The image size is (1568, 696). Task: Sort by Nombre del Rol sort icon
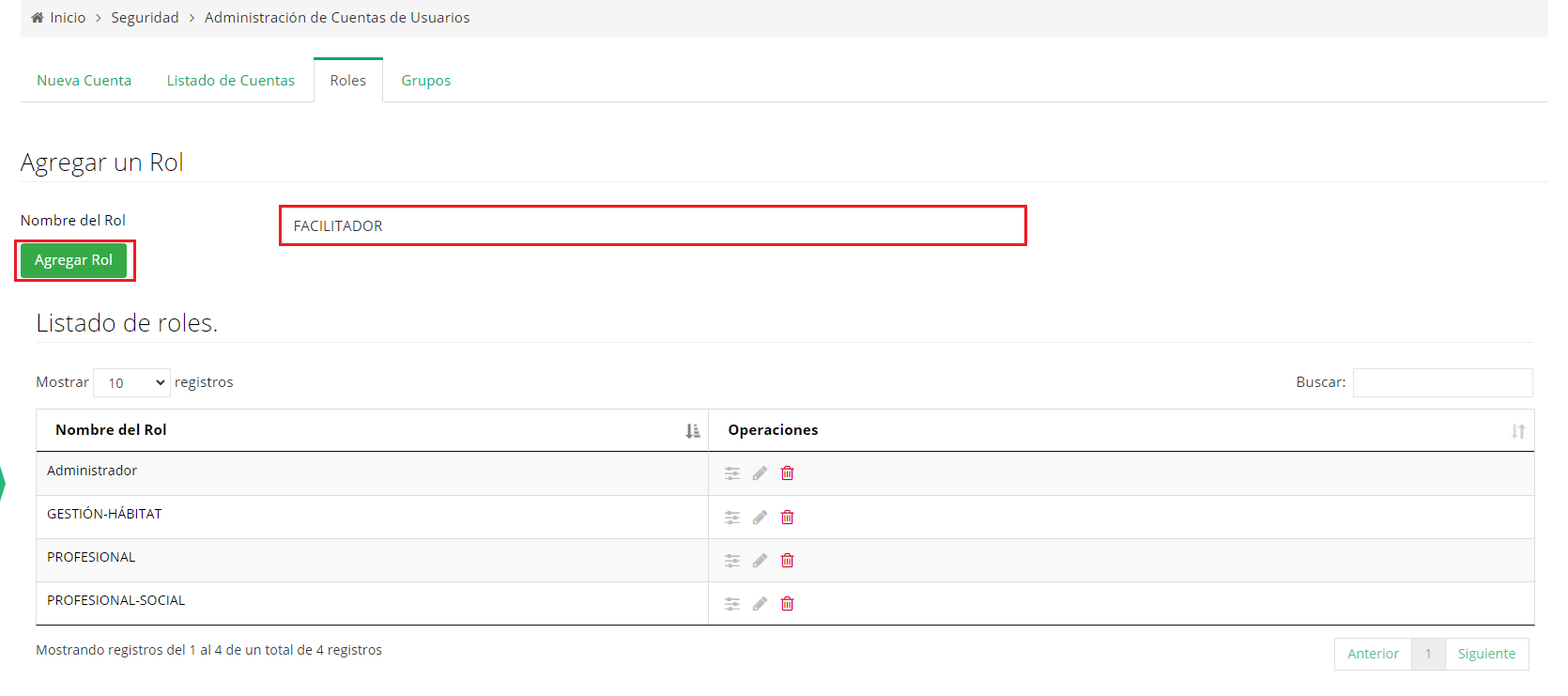693,431
